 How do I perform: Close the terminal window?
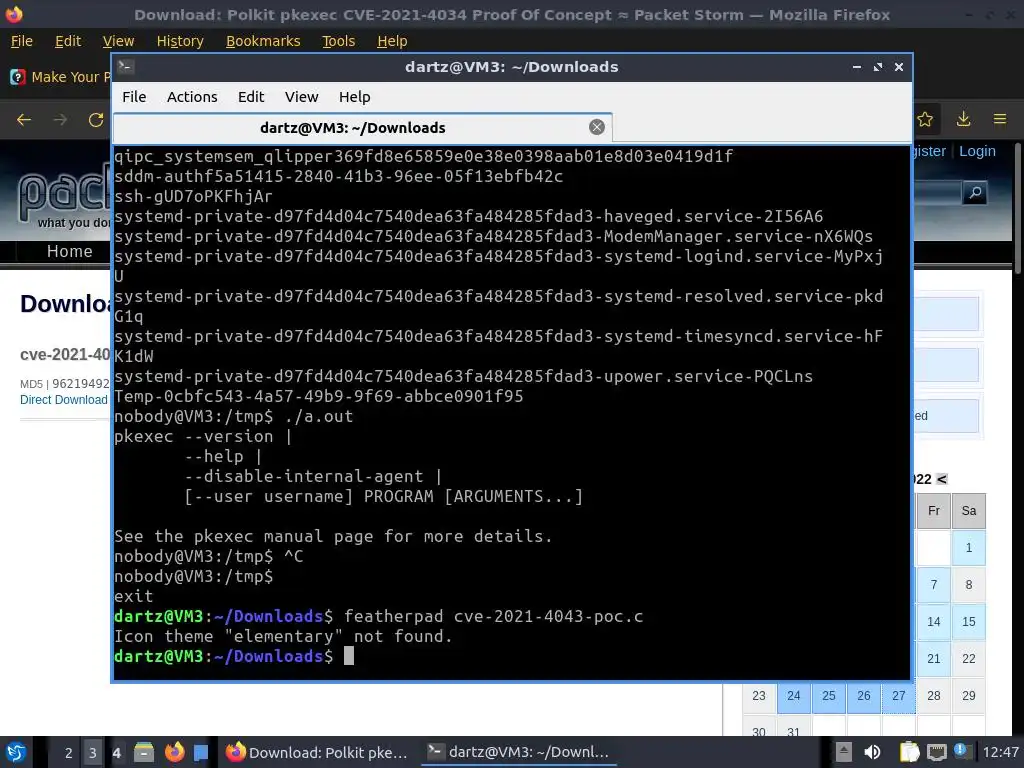[899, 67]
